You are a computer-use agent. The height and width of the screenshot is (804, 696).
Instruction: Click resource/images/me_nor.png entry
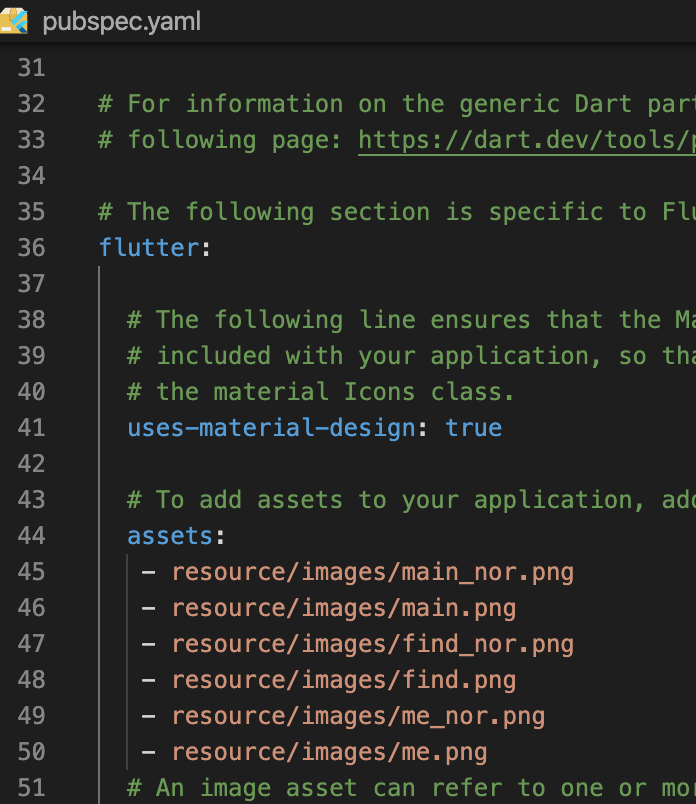(358, 716)
